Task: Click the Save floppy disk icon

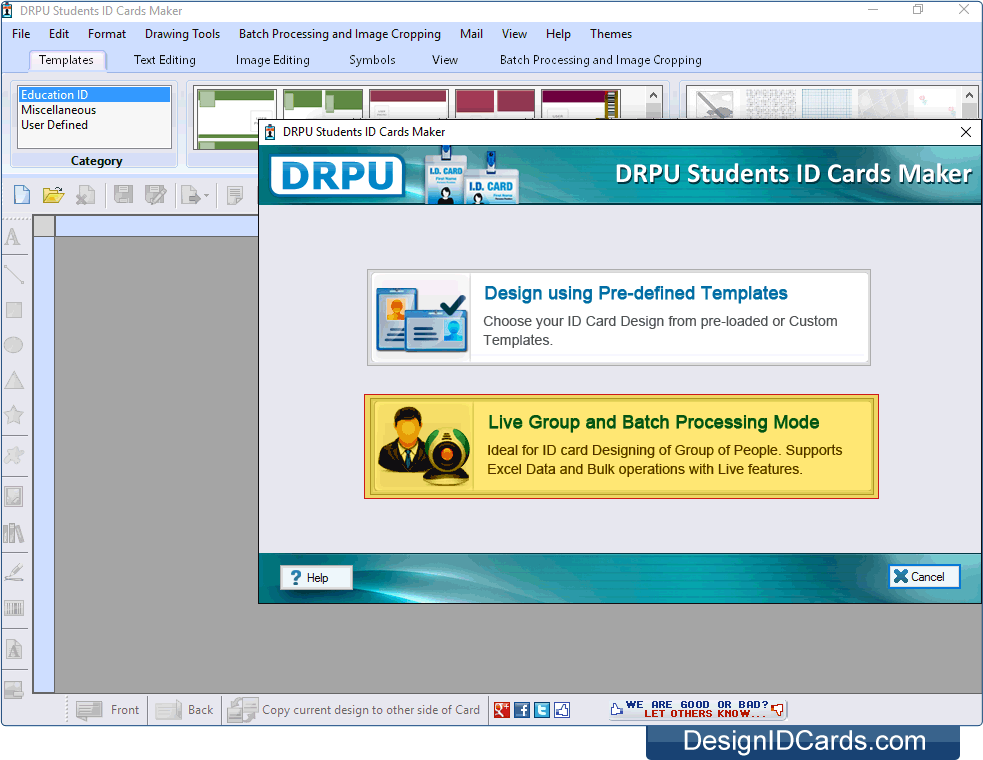Action: (123, 195)
